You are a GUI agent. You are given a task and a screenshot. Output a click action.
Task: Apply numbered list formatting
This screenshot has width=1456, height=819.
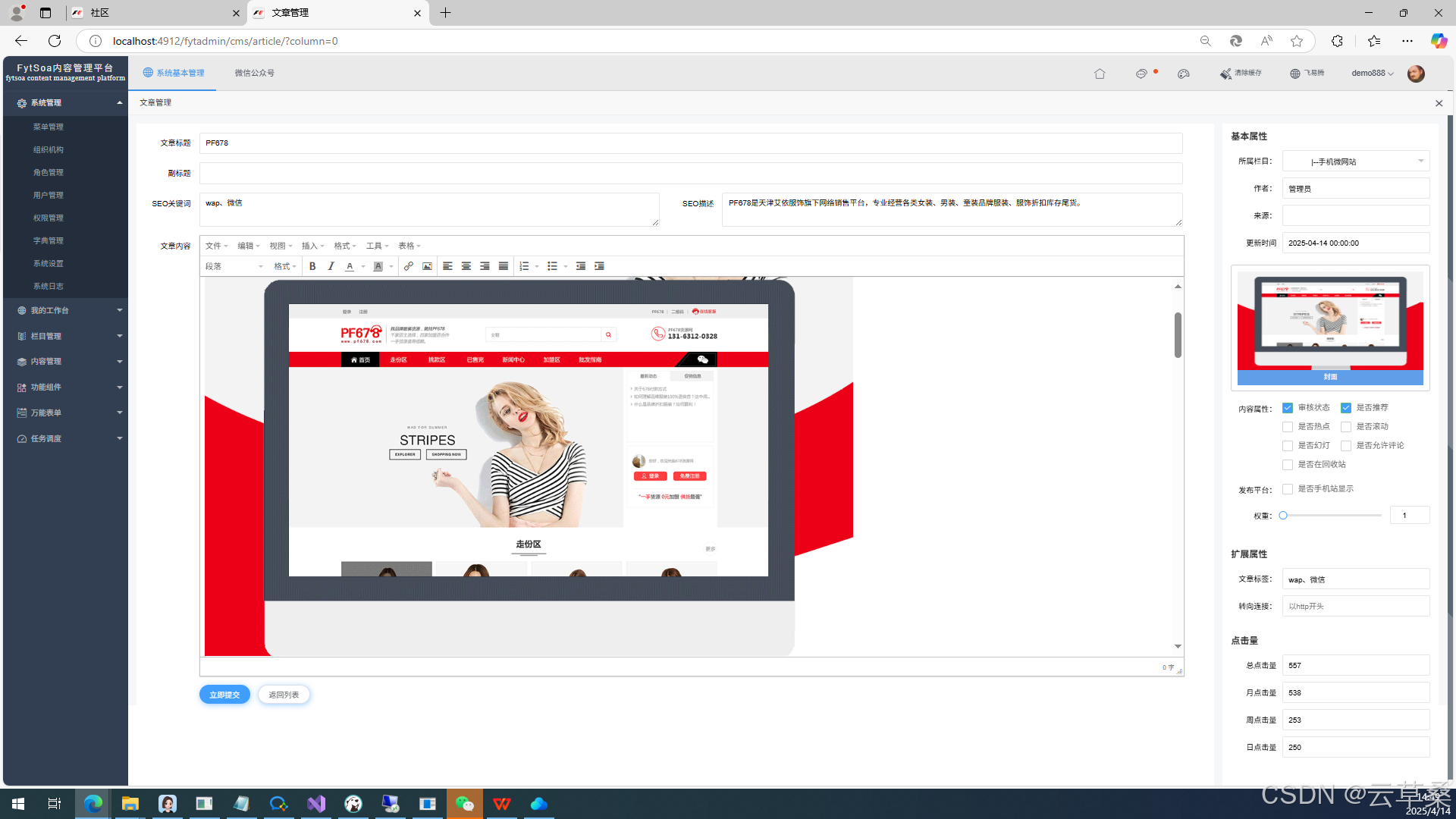[x=524, y=266]
